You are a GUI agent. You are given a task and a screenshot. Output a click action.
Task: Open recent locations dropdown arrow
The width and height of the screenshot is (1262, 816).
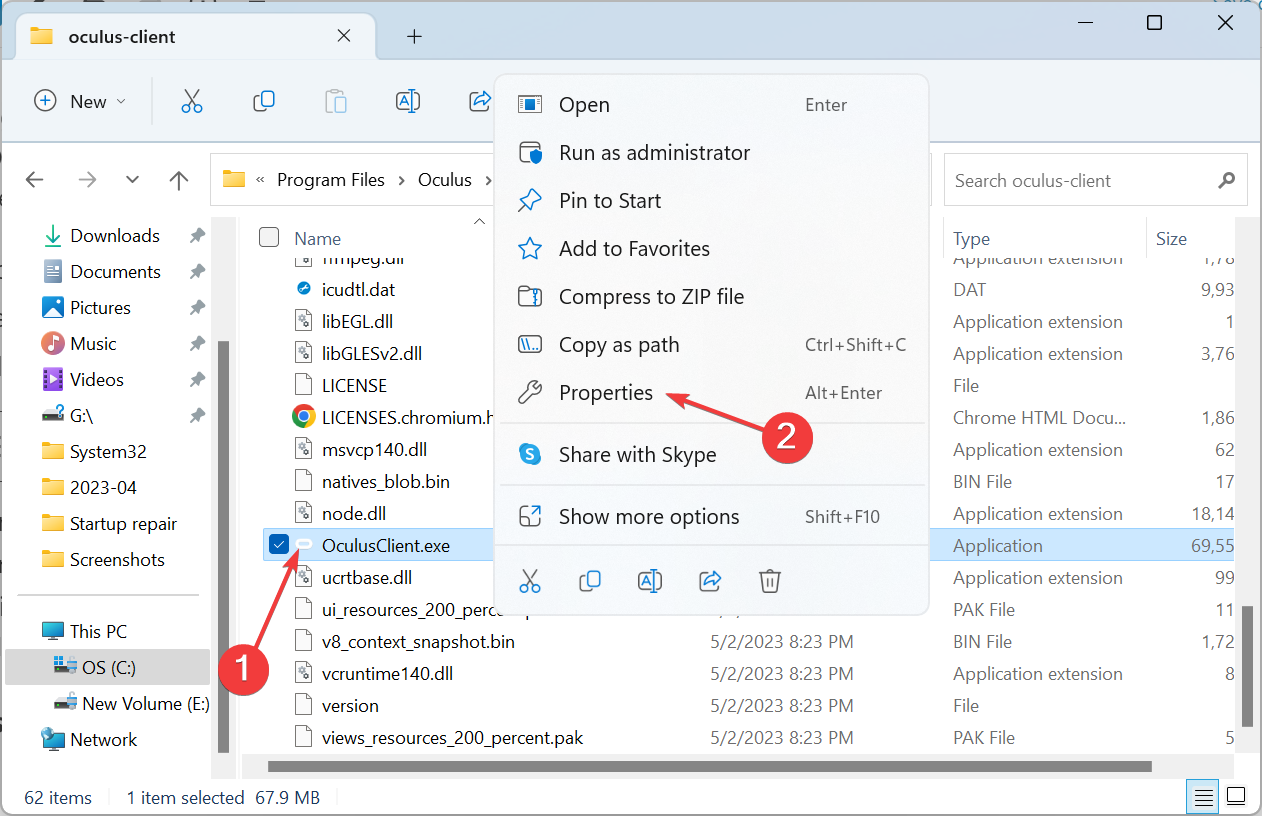click(133, 180)
